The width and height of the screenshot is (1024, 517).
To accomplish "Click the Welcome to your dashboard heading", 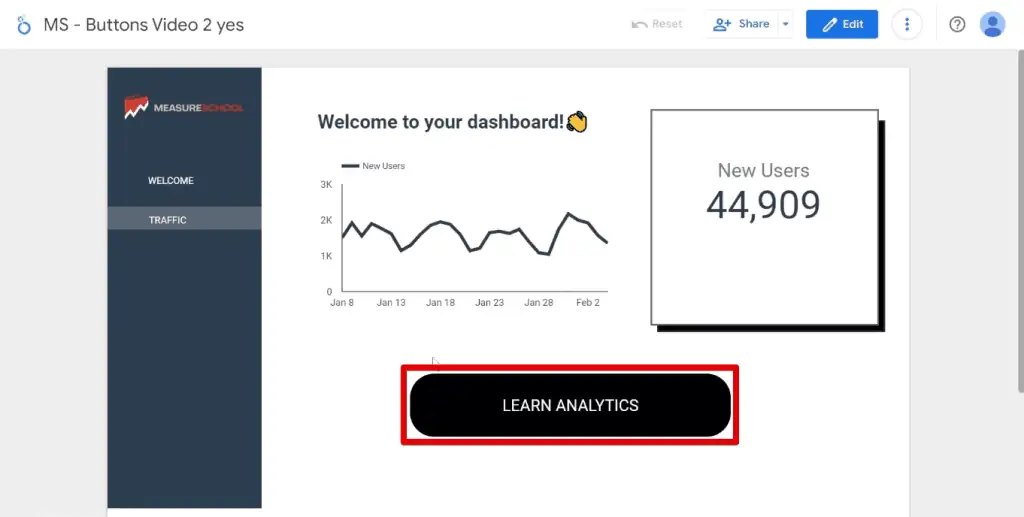I will click(x=453, y=122).
